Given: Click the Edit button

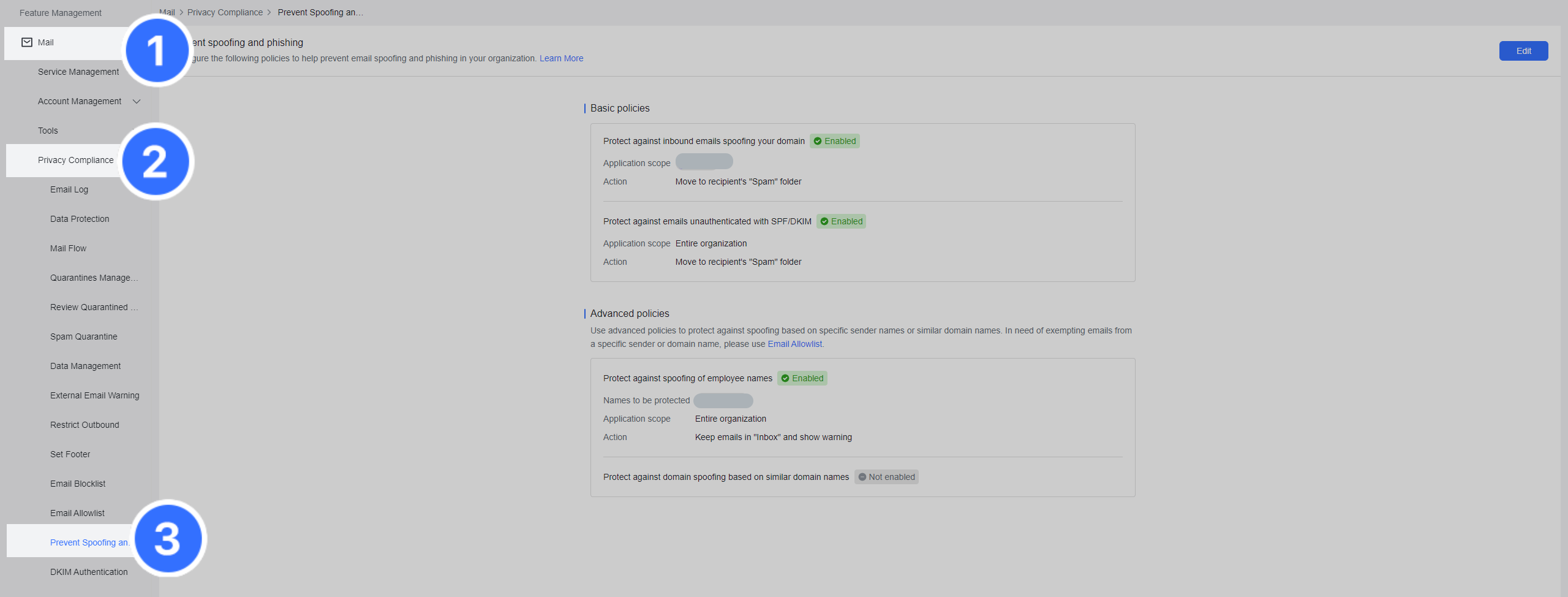Looking at the screenshot, I should [x=1523, y=51].
